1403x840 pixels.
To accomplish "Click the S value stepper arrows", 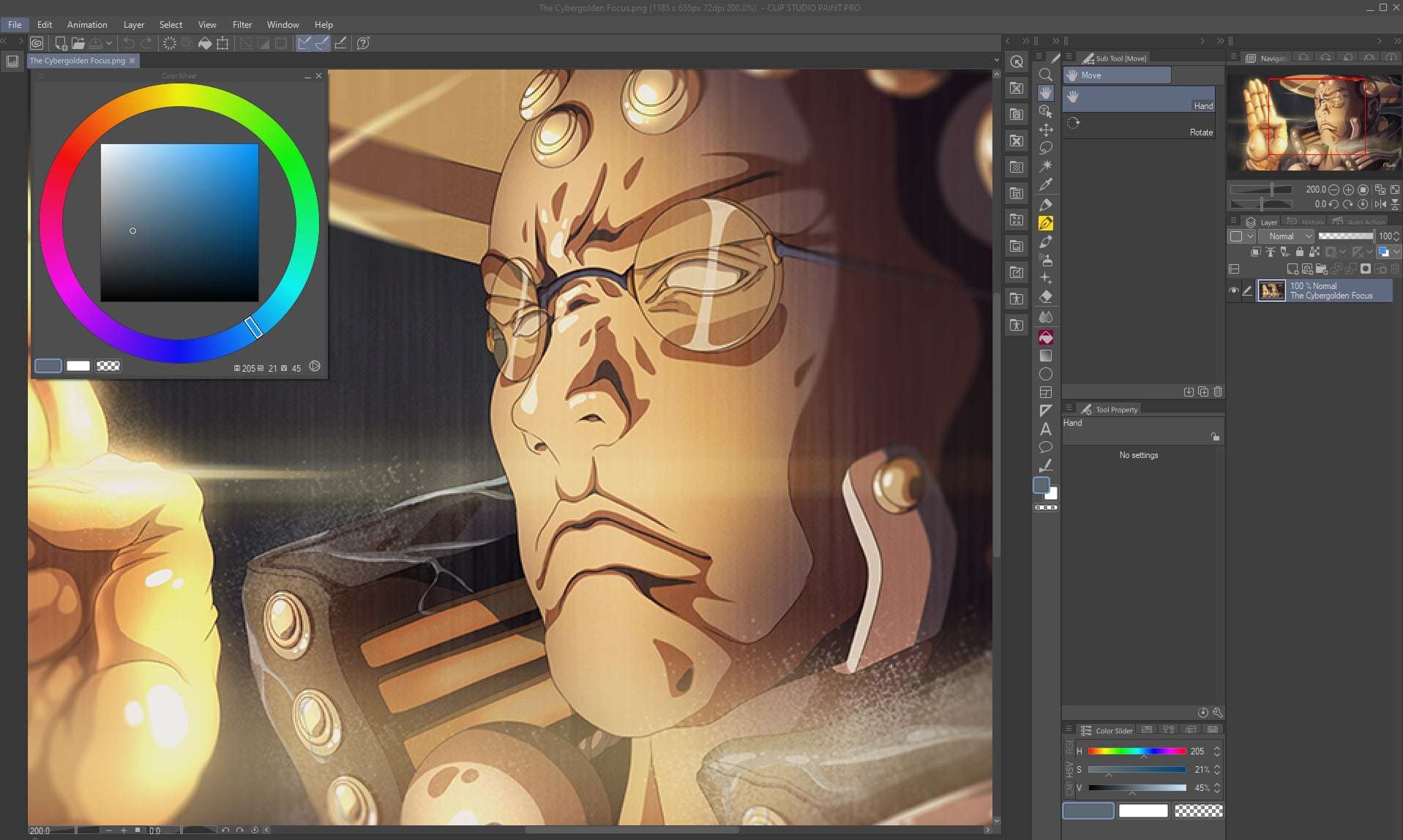I will pyautogui.click(x=1216, y=770).
